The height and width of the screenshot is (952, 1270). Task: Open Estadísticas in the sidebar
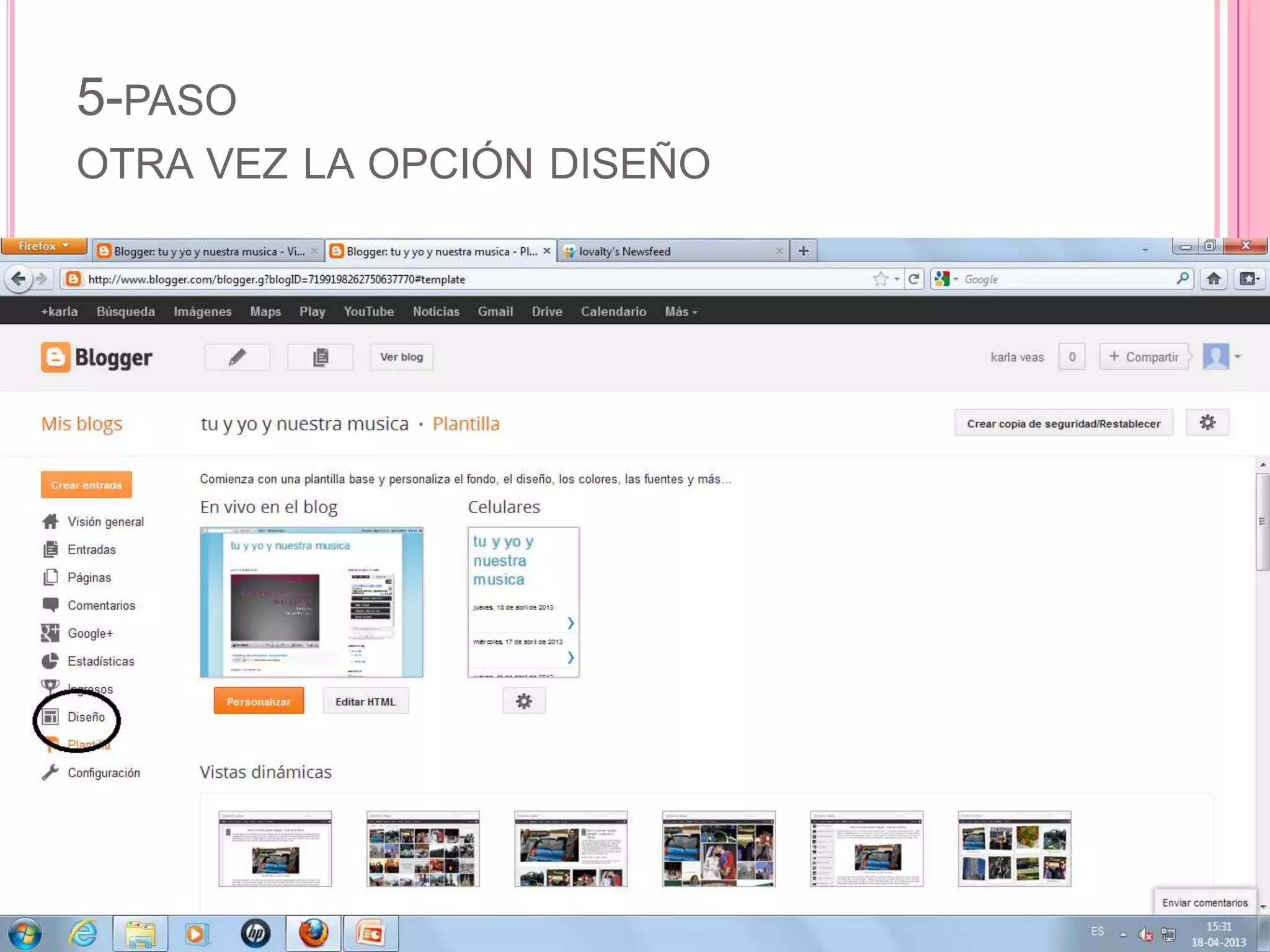[x=88, y=661]
